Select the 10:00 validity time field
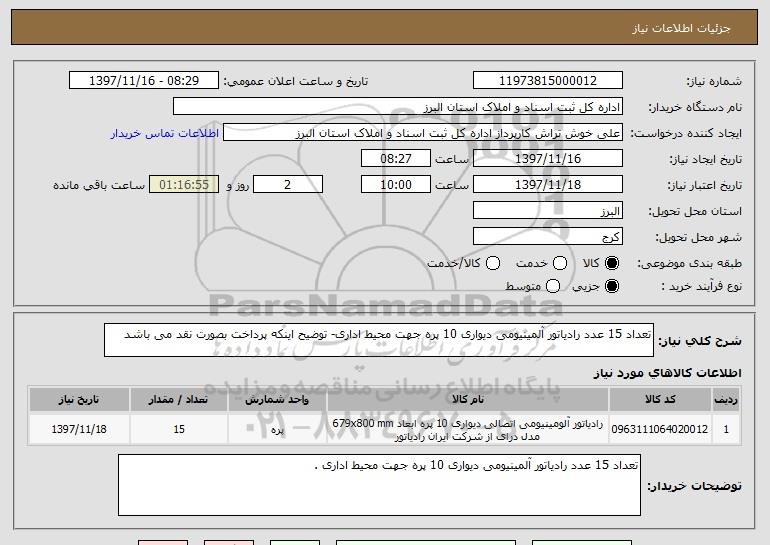The image size is (770, 545). (x=395, y=185)
